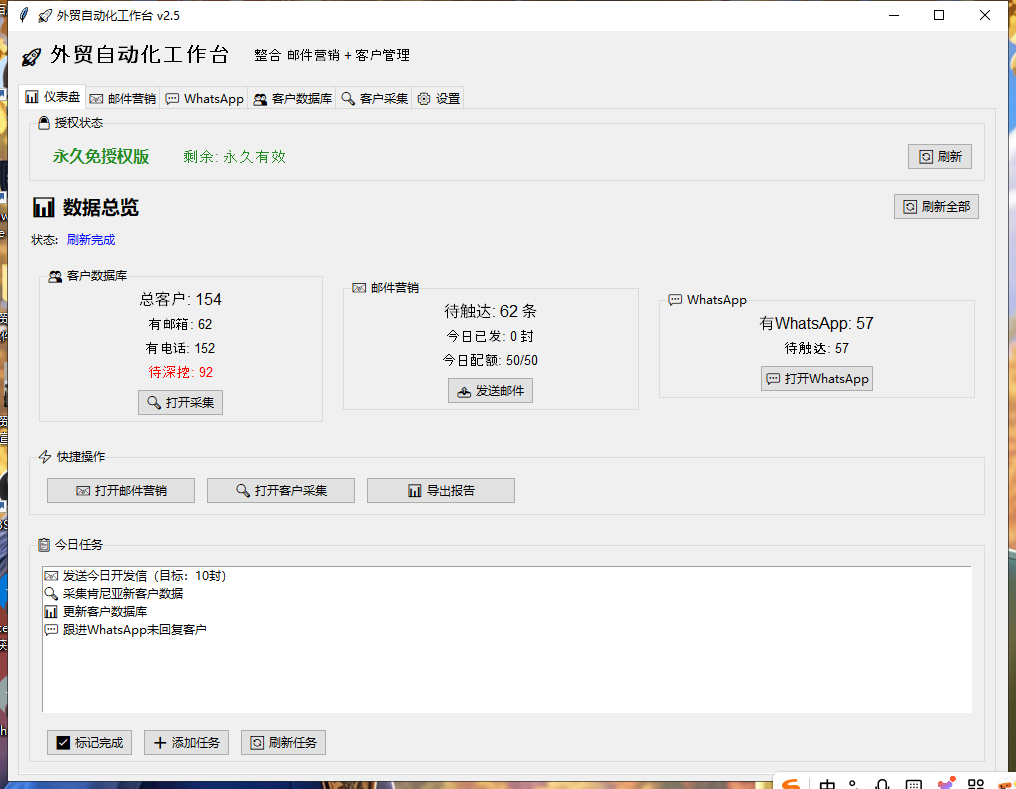
Task: Click the lightning icon beside 快捷操作
Action: 45,457
